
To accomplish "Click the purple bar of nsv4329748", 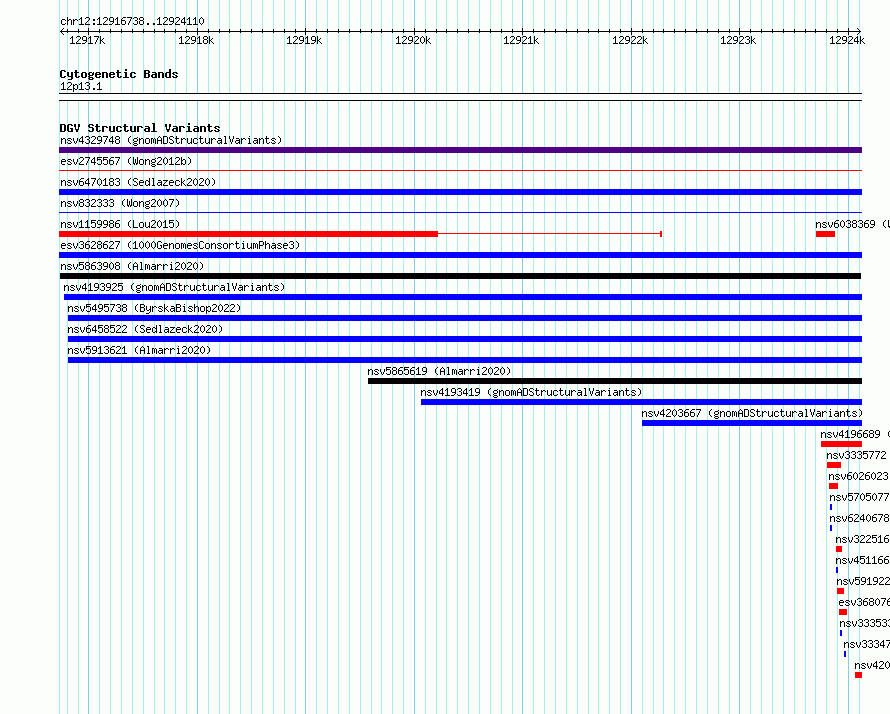I will pos(460,150).
